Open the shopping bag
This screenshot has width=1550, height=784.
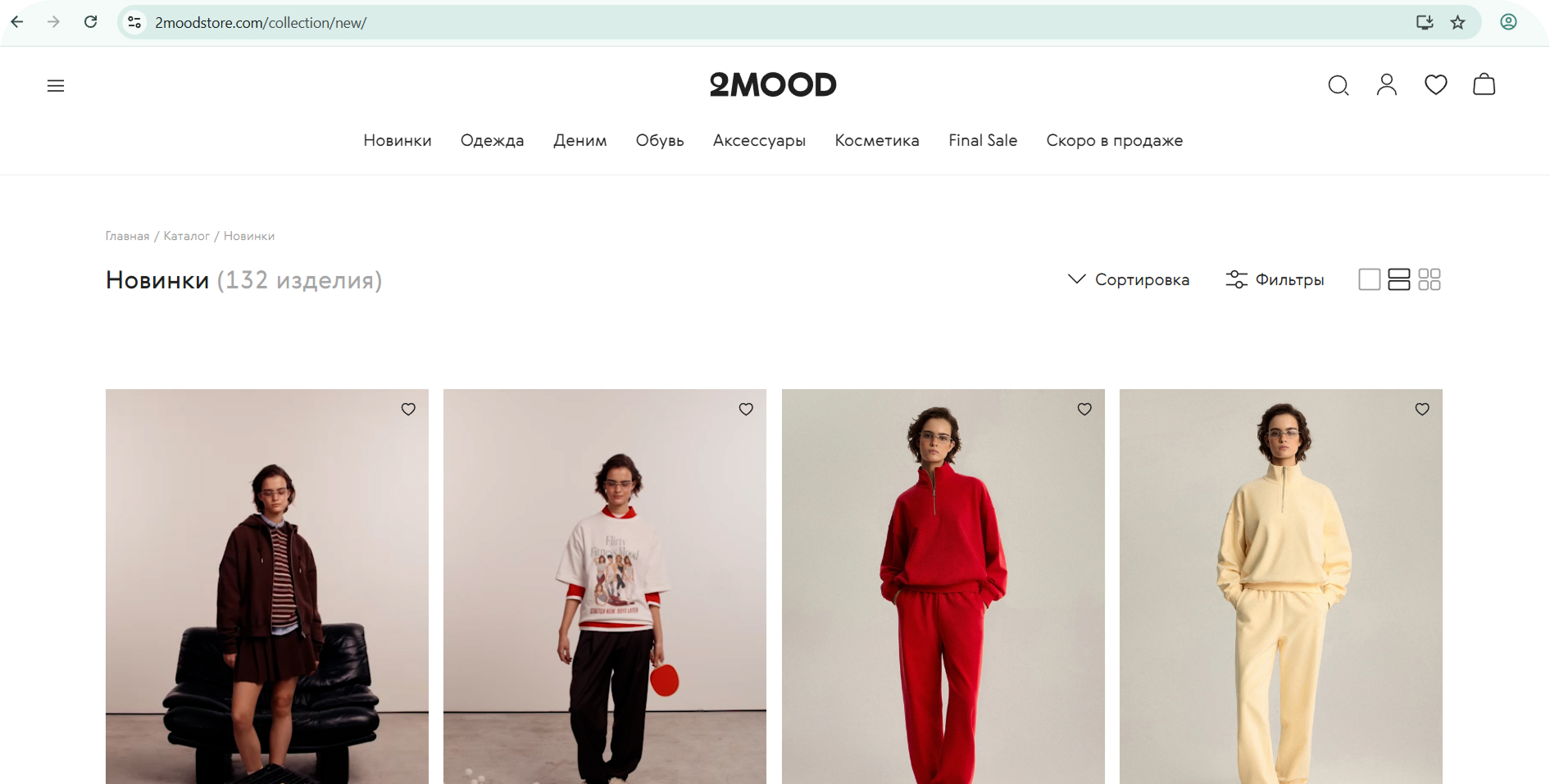tap(1484, 84)
